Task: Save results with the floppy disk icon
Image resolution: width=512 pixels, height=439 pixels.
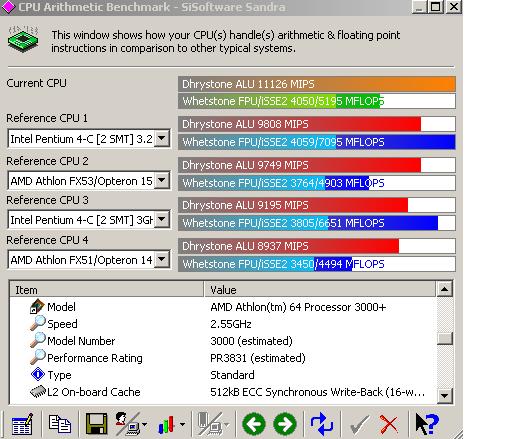Action: pyautogui.click(x=96, y=424)
